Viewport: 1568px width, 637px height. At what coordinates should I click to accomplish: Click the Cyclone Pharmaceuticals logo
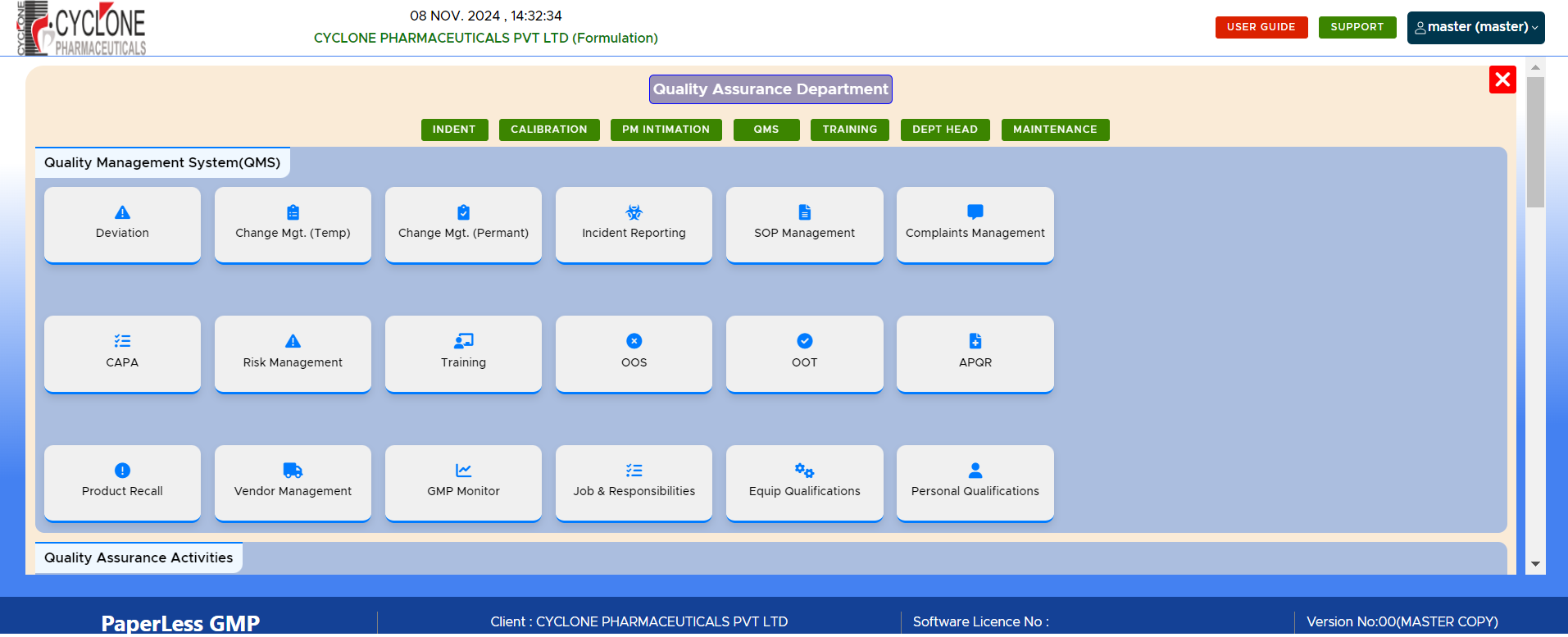(81, 29)
